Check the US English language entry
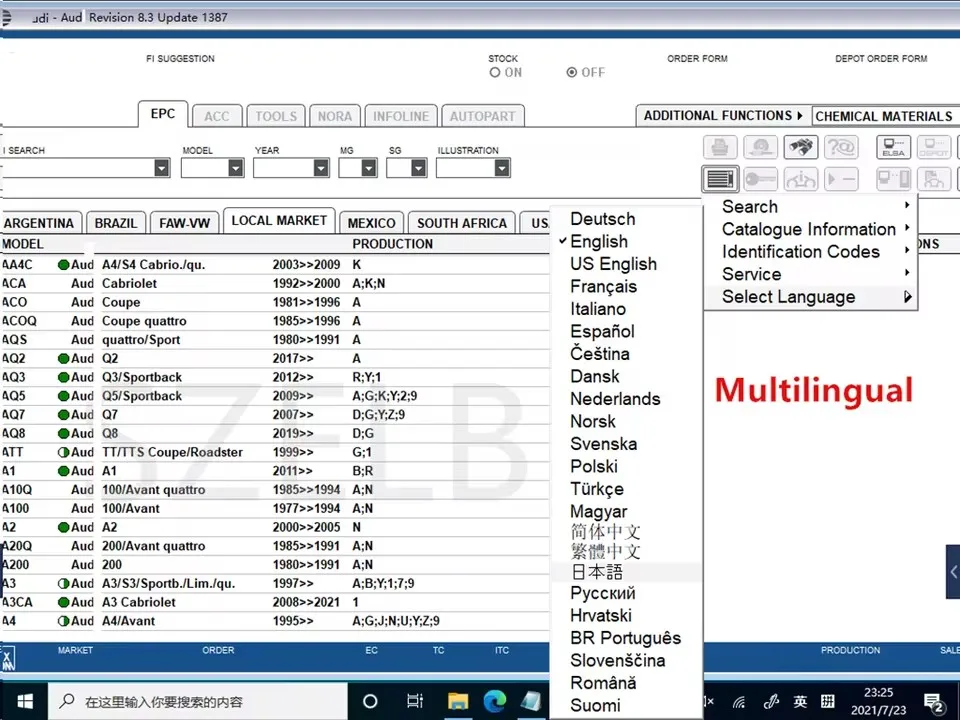 pos(613,264)
